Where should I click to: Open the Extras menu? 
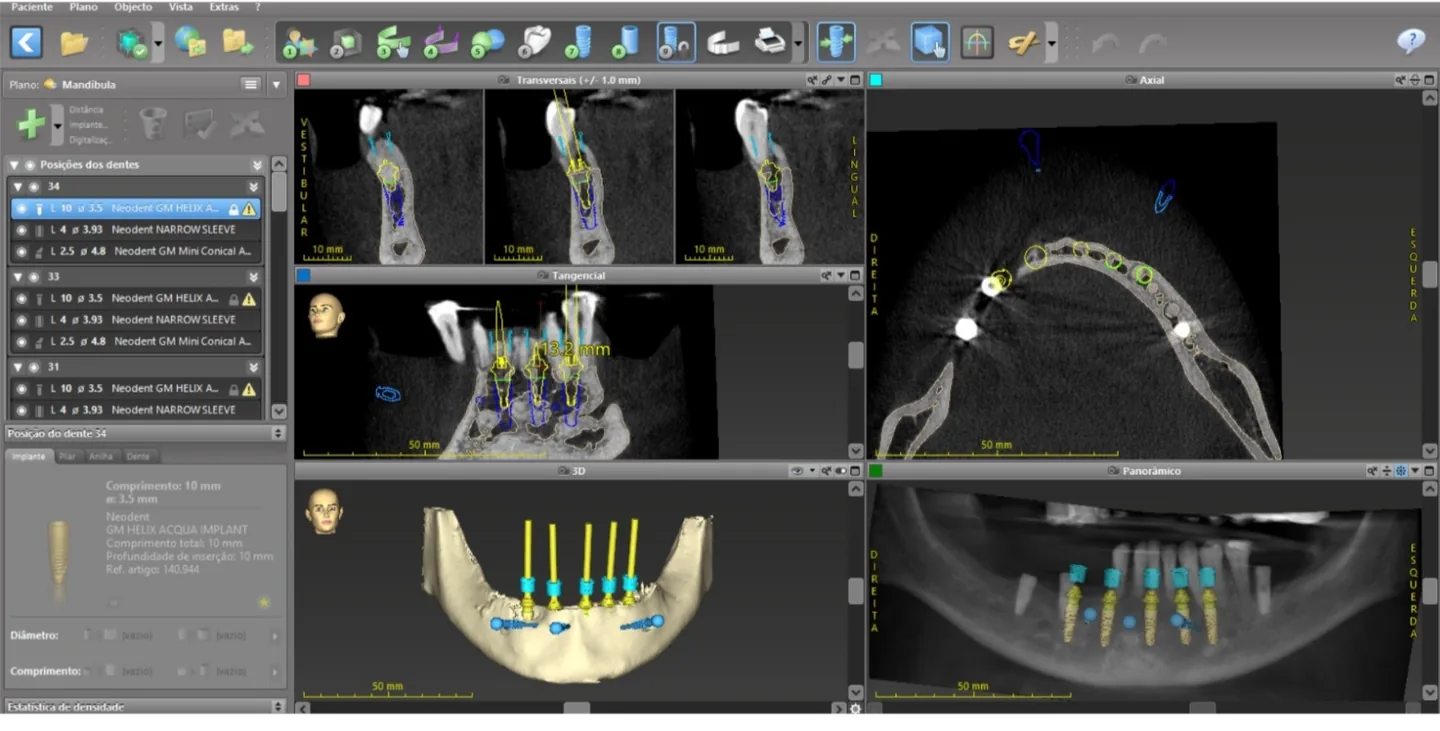point(225,7)
